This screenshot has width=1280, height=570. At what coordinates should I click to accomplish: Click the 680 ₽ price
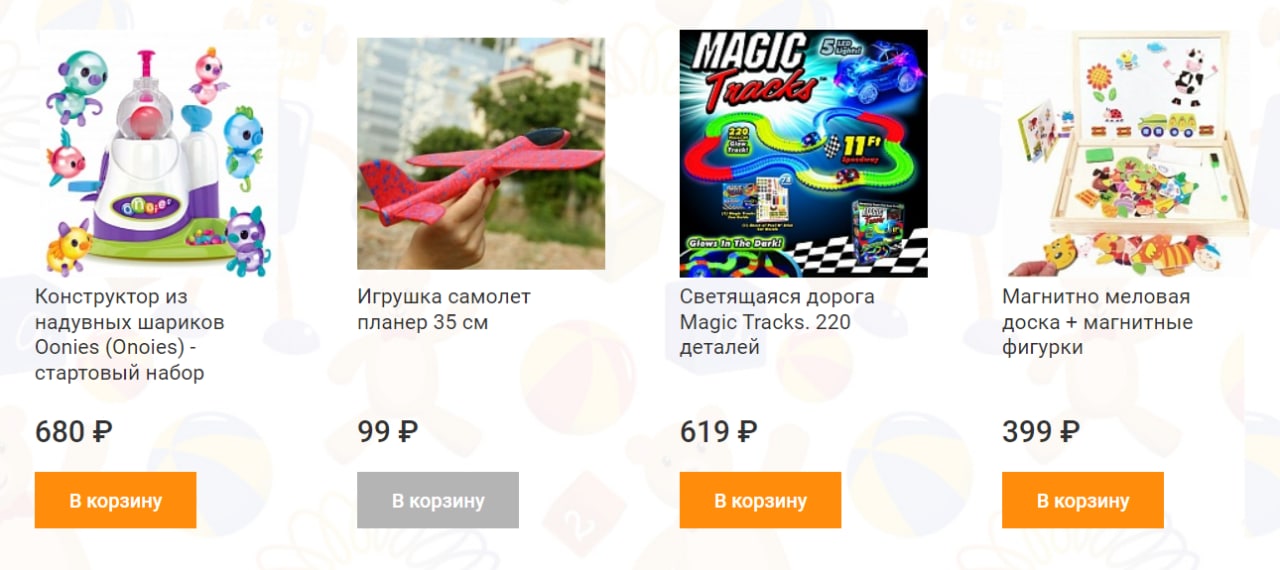[73, 432]
